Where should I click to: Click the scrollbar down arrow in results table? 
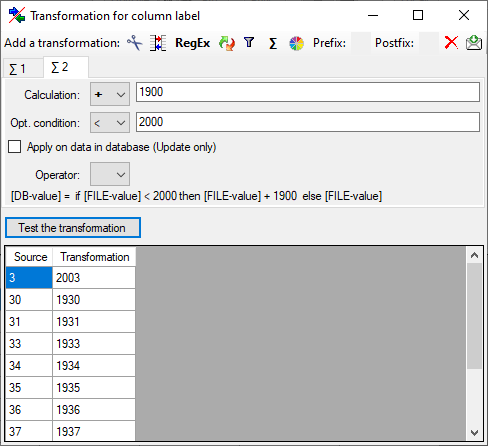[474, 433]
